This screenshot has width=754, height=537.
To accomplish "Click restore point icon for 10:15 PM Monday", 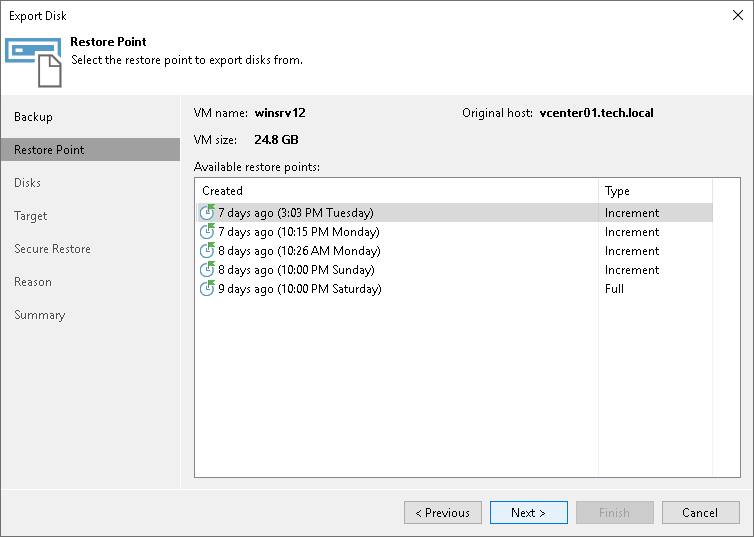I will 207,232.
